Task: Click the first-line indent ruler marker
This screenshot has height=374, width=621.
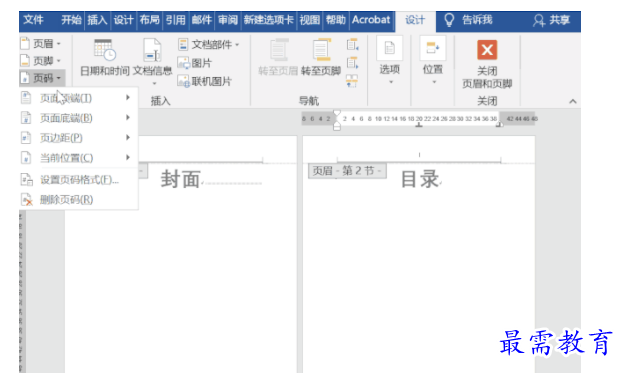Action: tap(337, 113)
